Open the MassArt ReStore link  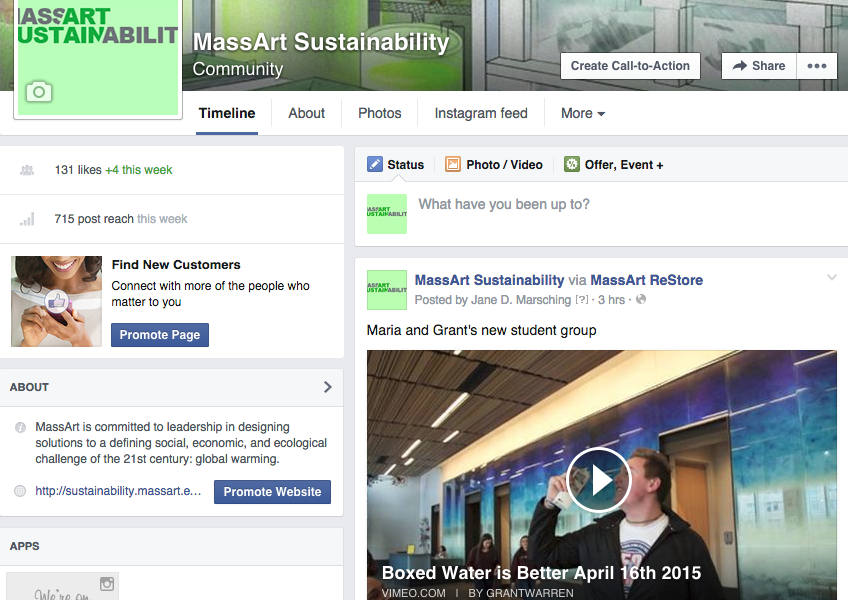[646, 280]
